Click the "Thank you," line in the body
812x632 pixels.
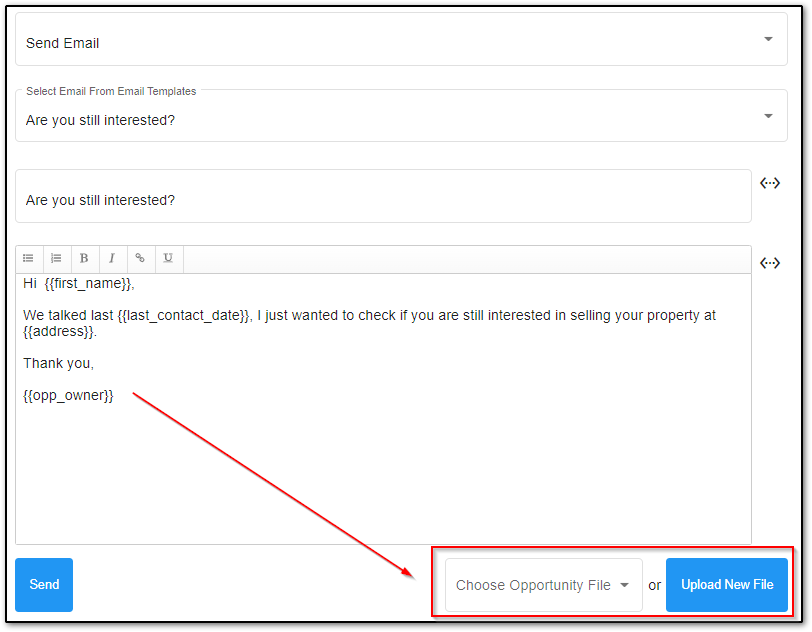click(x=58, y=363)
